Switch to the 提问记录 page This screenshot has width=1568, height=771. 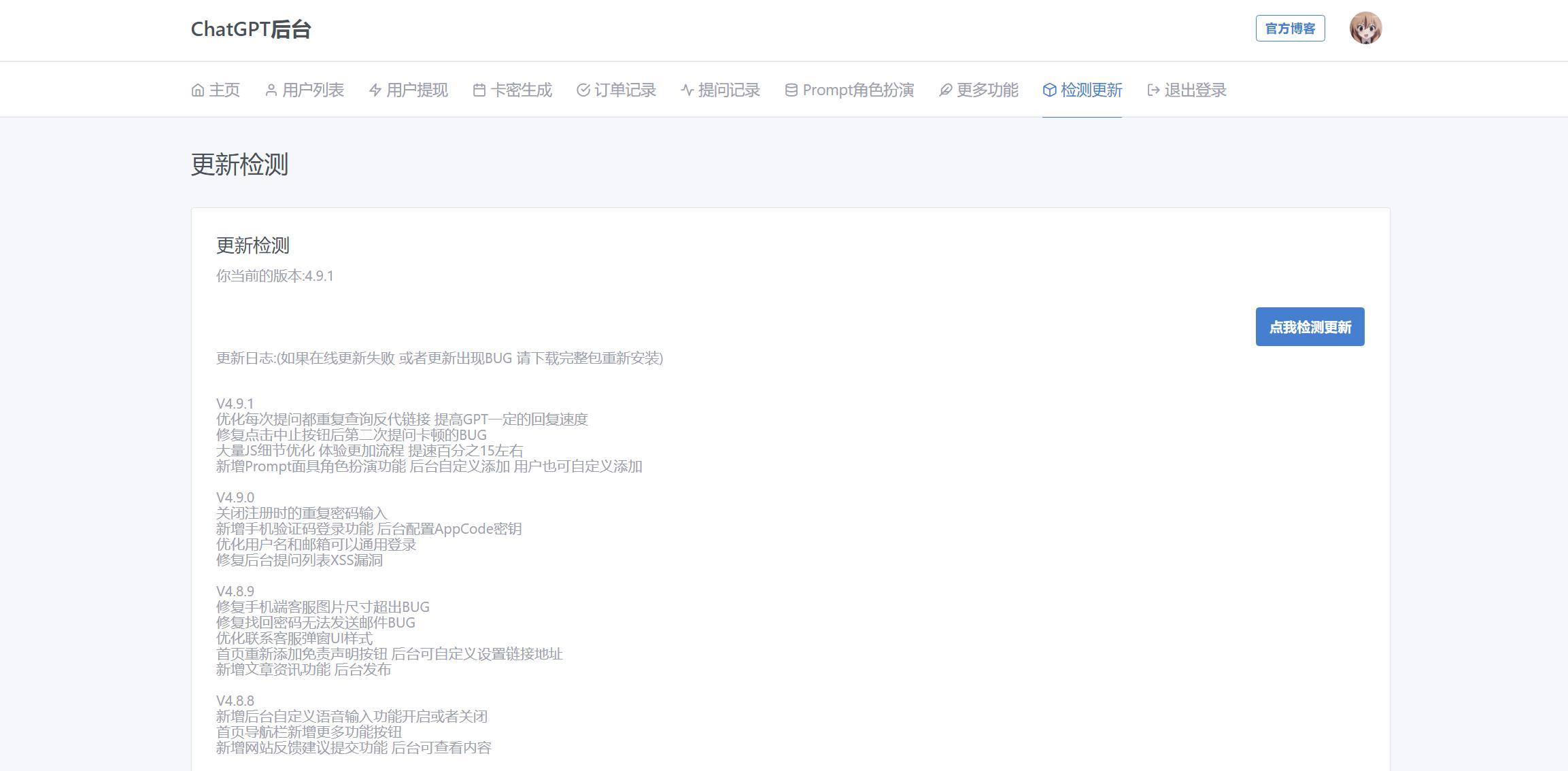721,90
